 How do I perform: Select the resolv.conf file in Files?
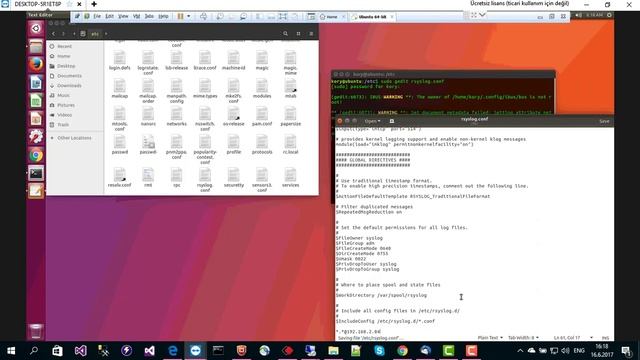point(120,177)
